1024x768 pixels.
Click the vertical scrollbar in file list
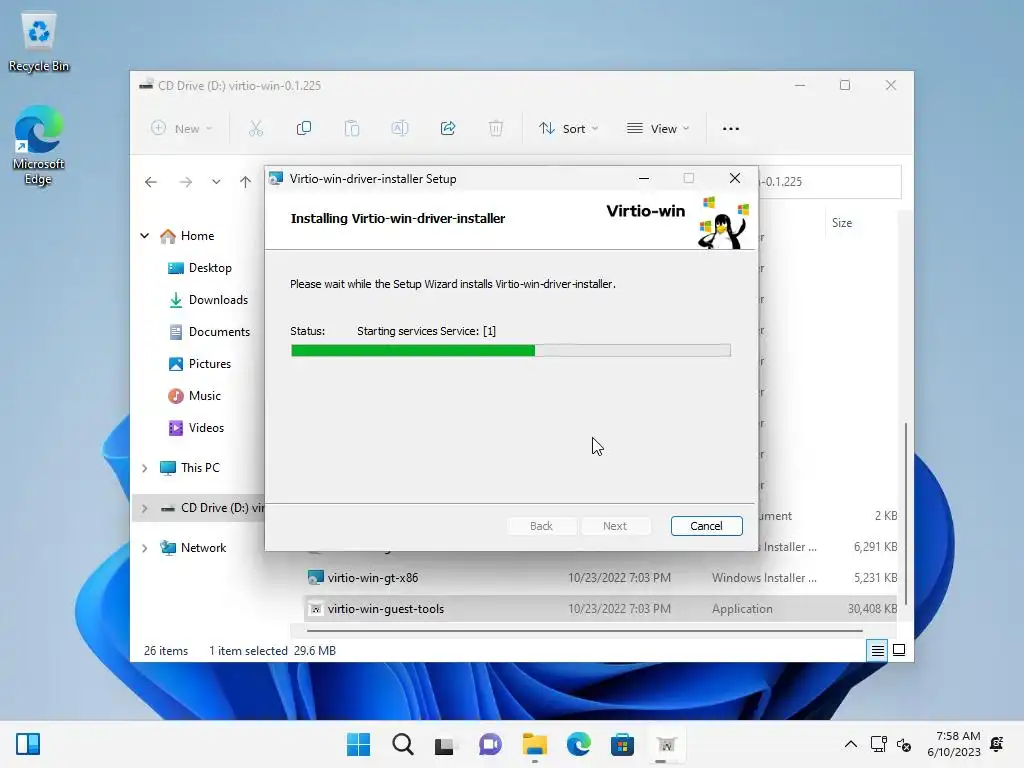click(905, 513)
